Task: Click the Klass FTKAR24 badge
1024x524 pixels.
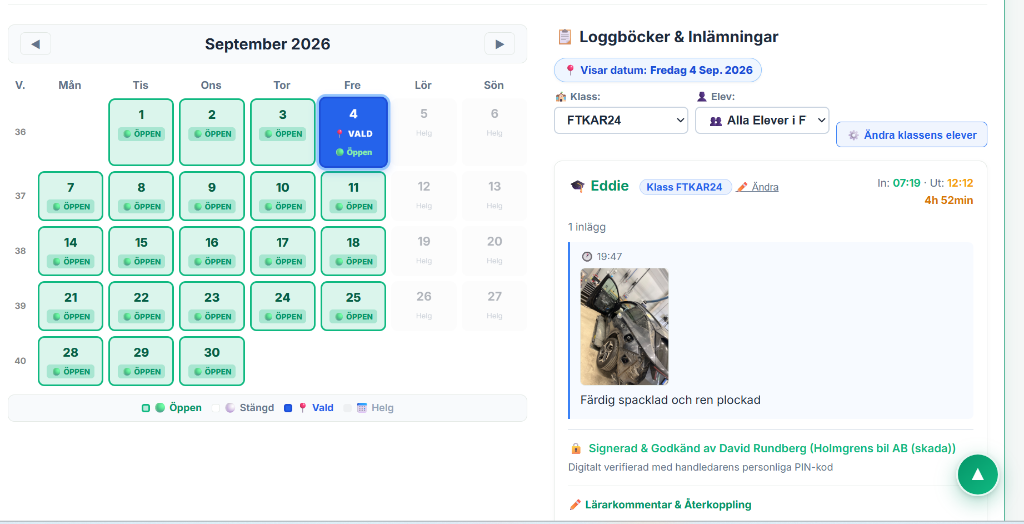Action: 685,187
